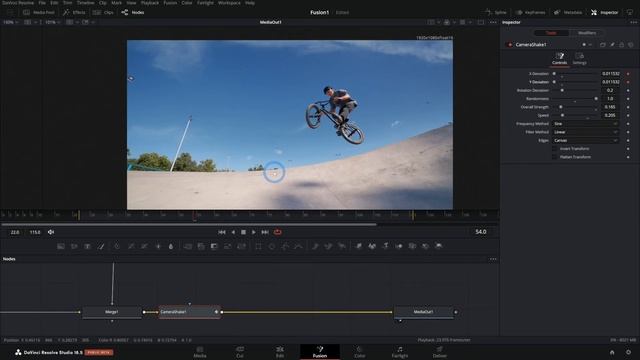The image size is (640, 360).
Task: Toggle the Rotation Deviation keyframe button
Action: tap(628, 90)
